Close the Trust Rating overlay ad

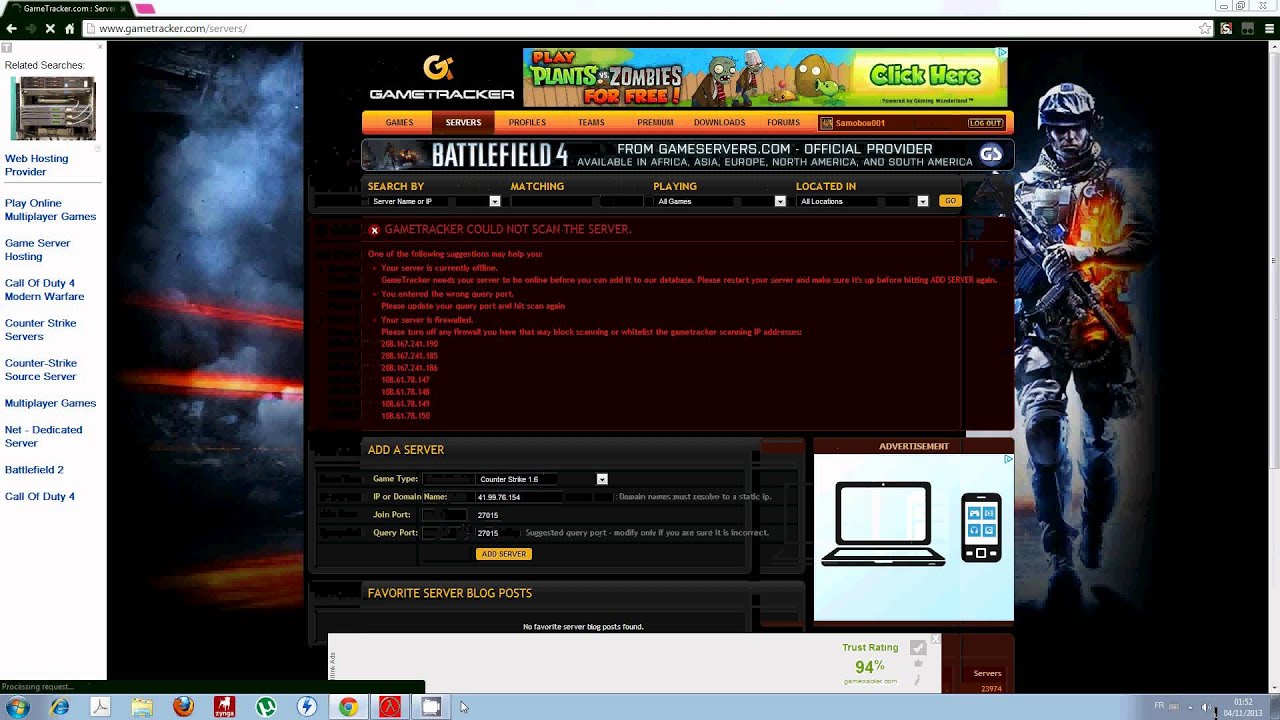(x=936, y=639)
